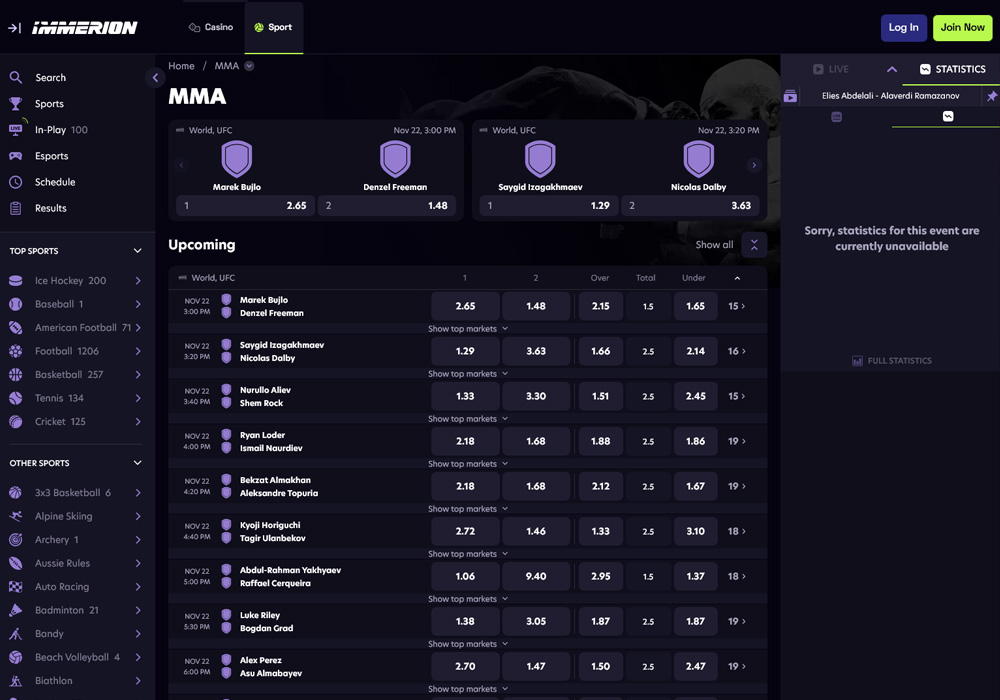Open the Tennis category icon

(16, 397)
